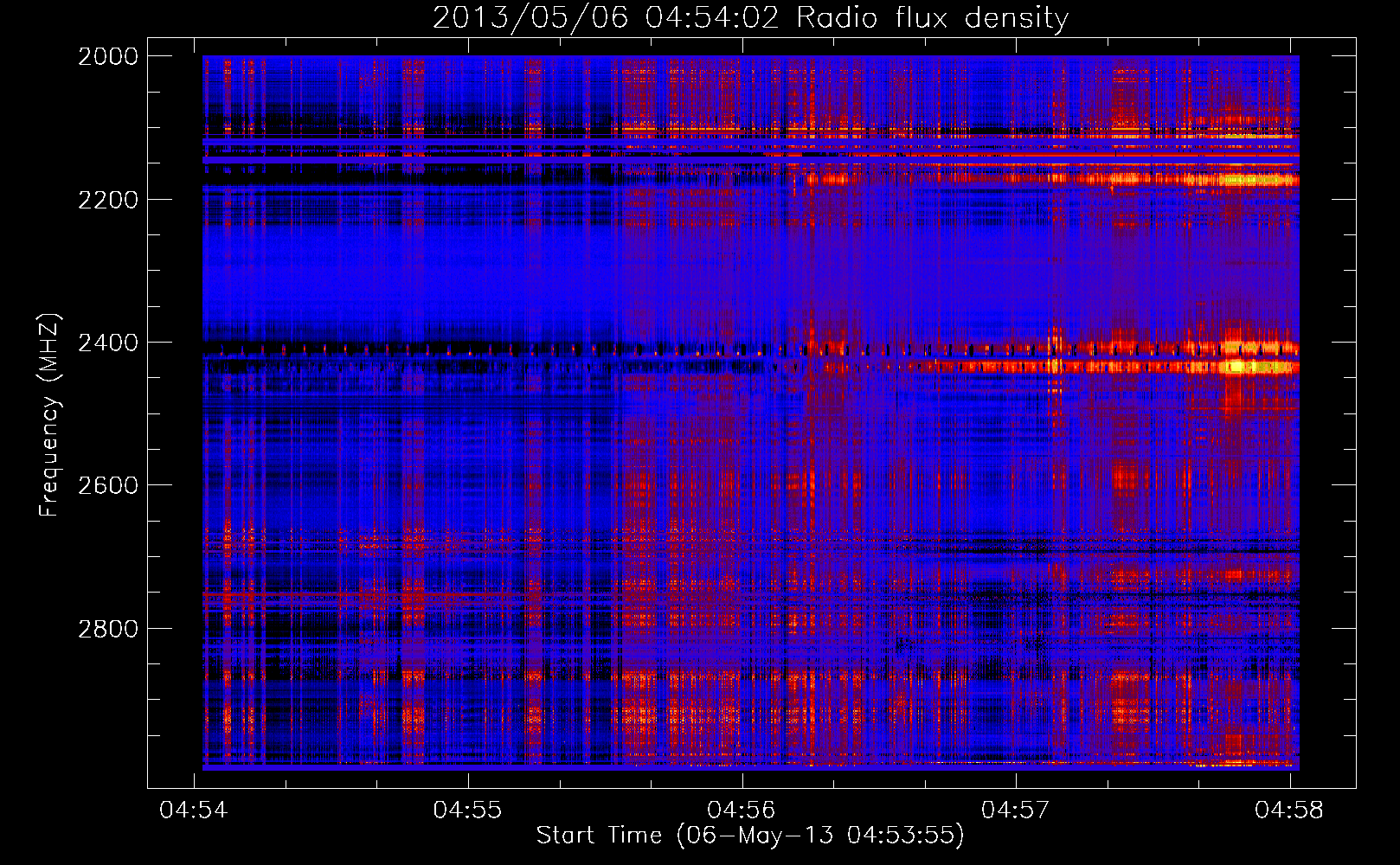Screen dimensions: 1400x865
Task: Click the '04:56' time axis label
Action: (x=742, y=810)
